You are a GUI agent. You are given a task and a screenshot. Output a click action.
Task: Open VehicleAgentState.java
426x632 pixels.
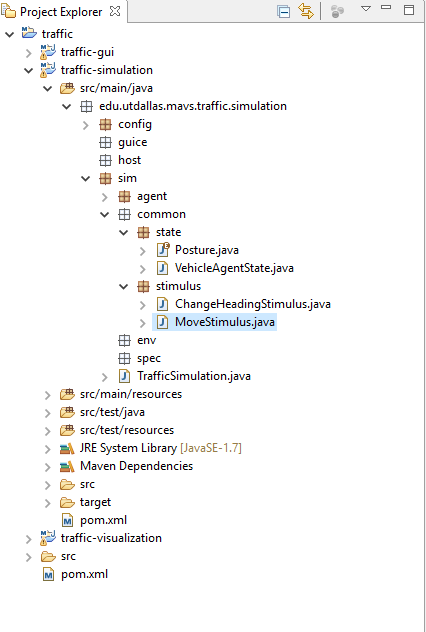pos(234,268)
